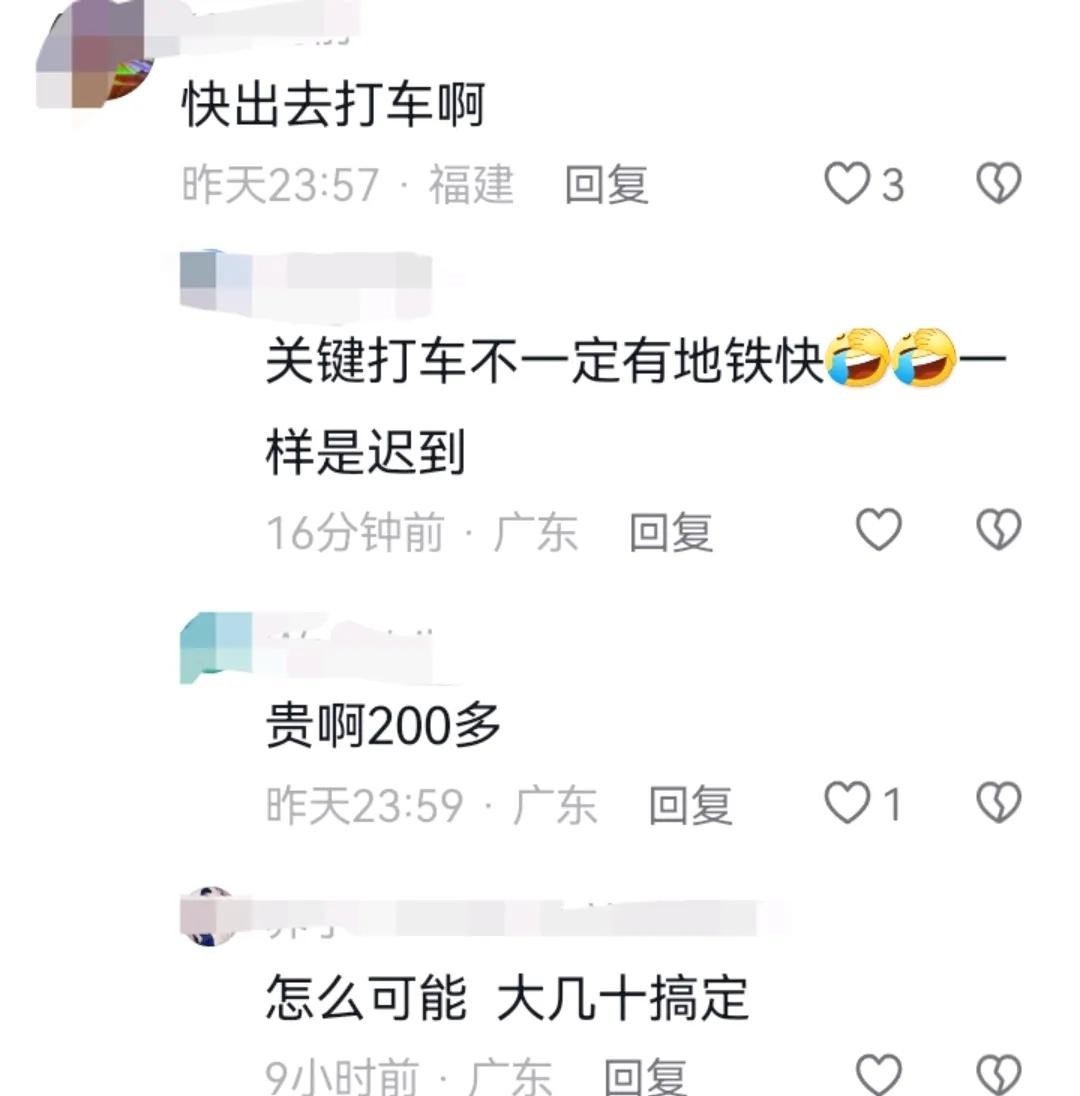
Task: Reply to the 16分钟前 广东 comment
Action: 671,532
